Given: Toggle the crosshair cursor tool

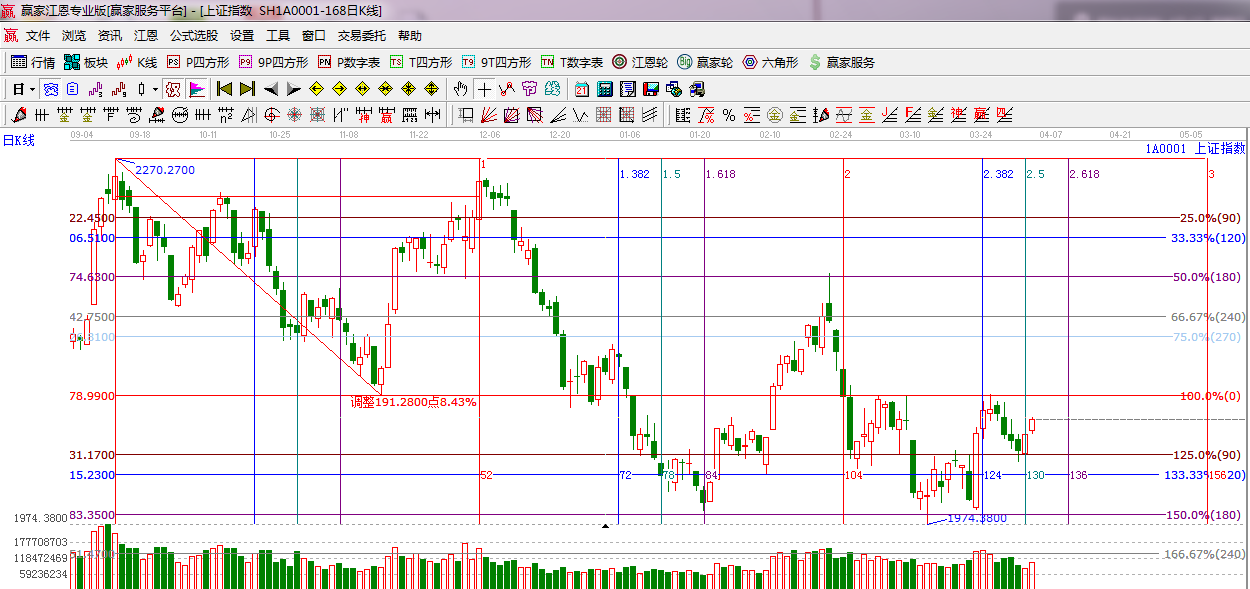Looking at the screenshot, I should [484, 89].
